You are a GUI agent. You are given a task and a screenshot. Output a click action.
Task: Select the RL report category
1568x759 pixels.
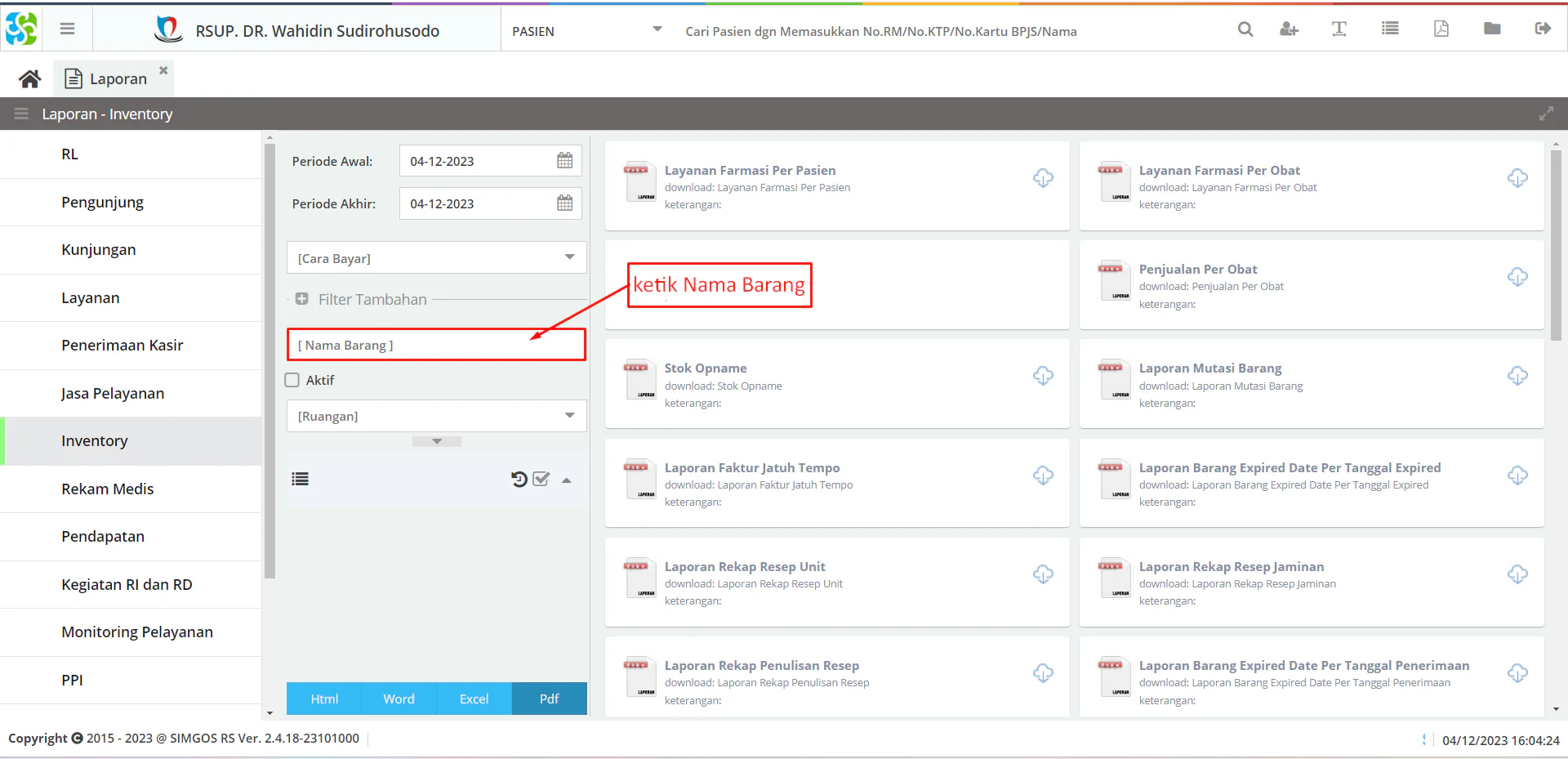(131, 154)
